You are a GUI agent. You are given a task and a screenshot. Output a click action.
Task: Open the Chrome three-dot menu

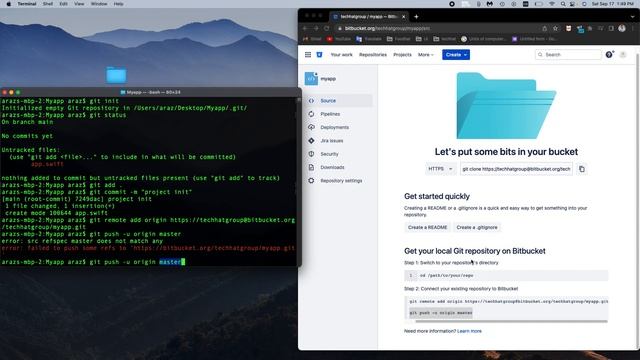tap(633, 29)
